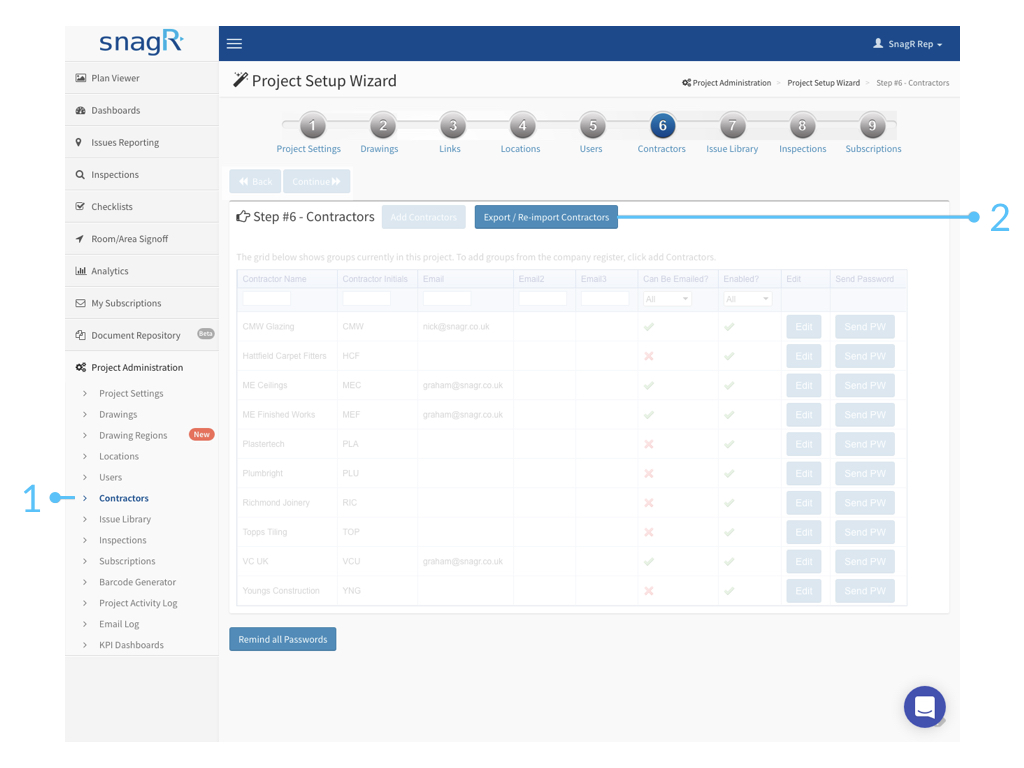Image resolution: width=1024 pixels, height=768 pixels.
Task: Open Room/Area Signoff
Action: coord(142,238)
